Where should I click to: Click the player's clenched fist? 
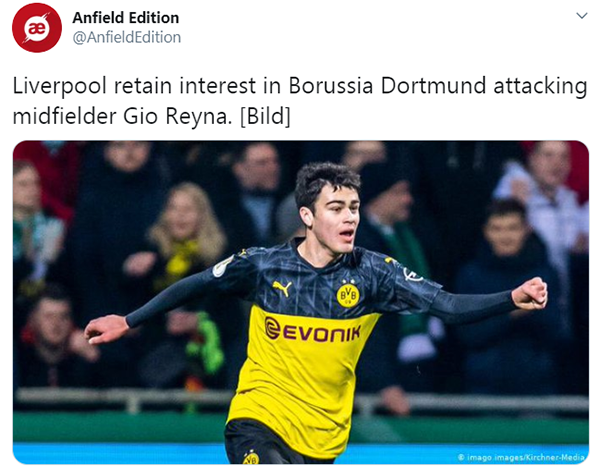[530, 293]
